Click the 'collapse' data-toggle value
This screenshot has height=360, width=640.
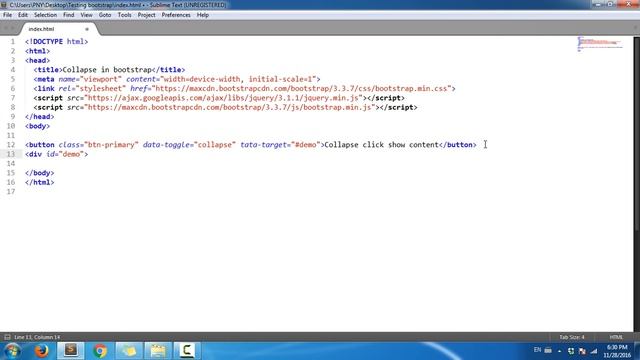pos(215,145)
